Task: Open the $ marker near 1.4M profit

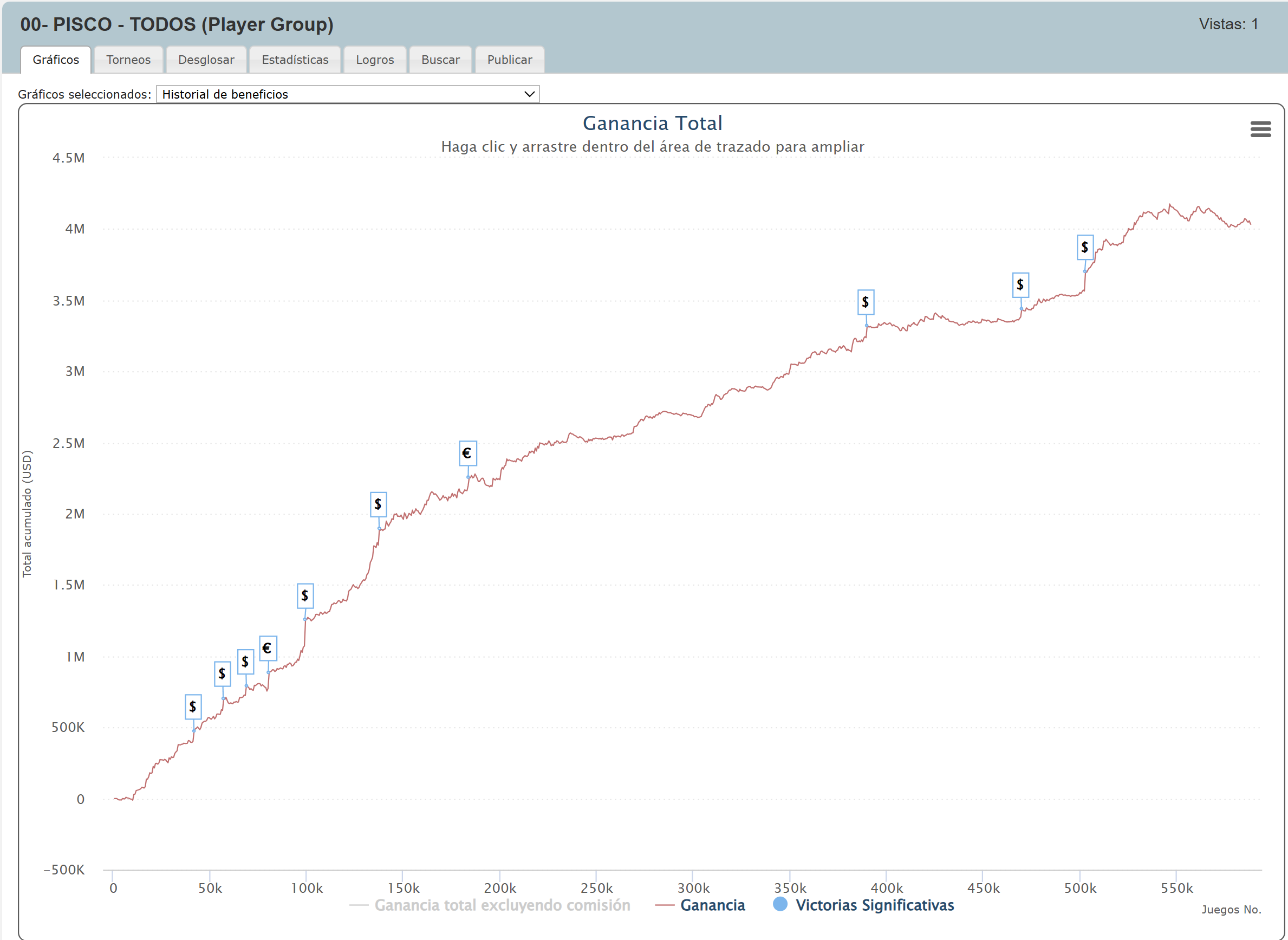Action: point(305,595)
